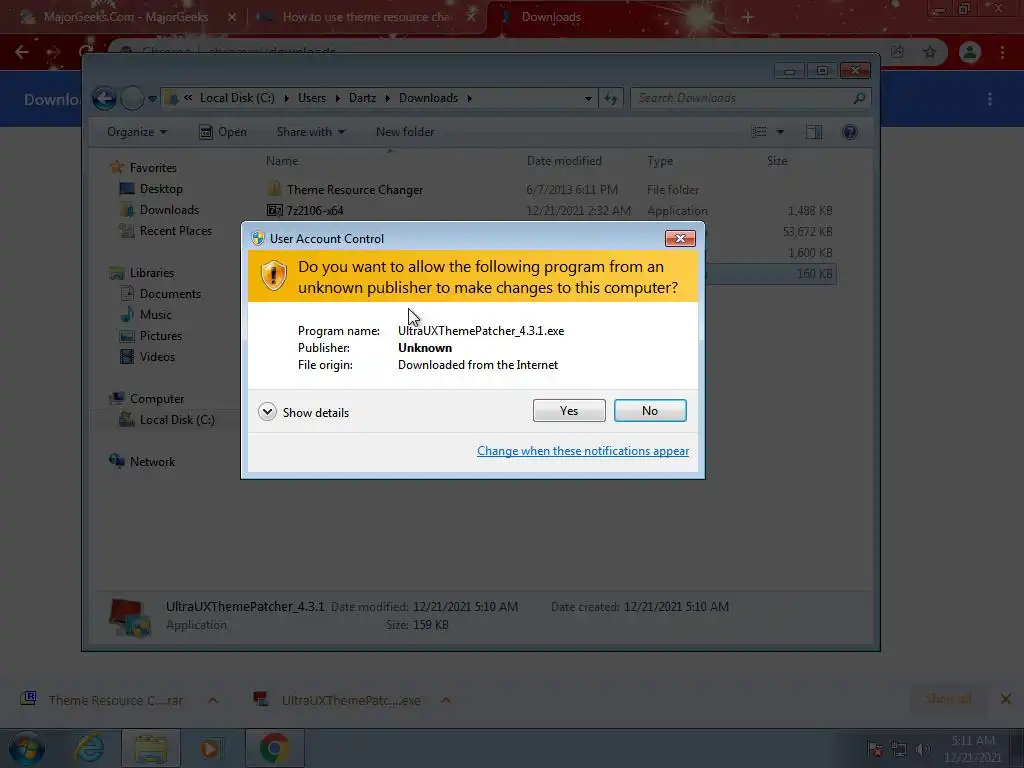Select Computer in the navigation pane
The width and height of the screenshot is (1024, 768).
click(147, 398)
